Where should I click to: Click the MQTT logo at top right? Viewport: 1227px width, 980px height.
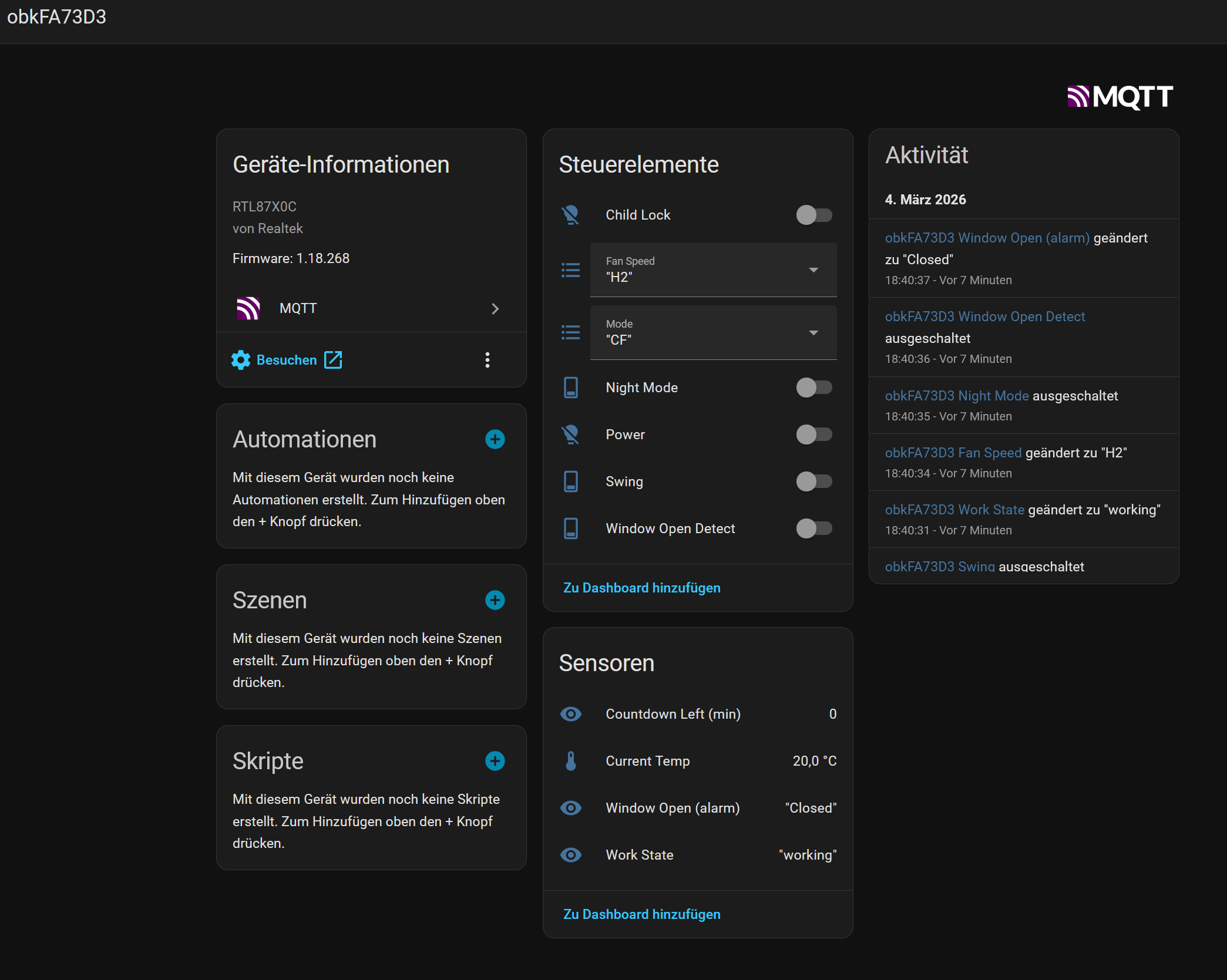tap(1120, 97)
